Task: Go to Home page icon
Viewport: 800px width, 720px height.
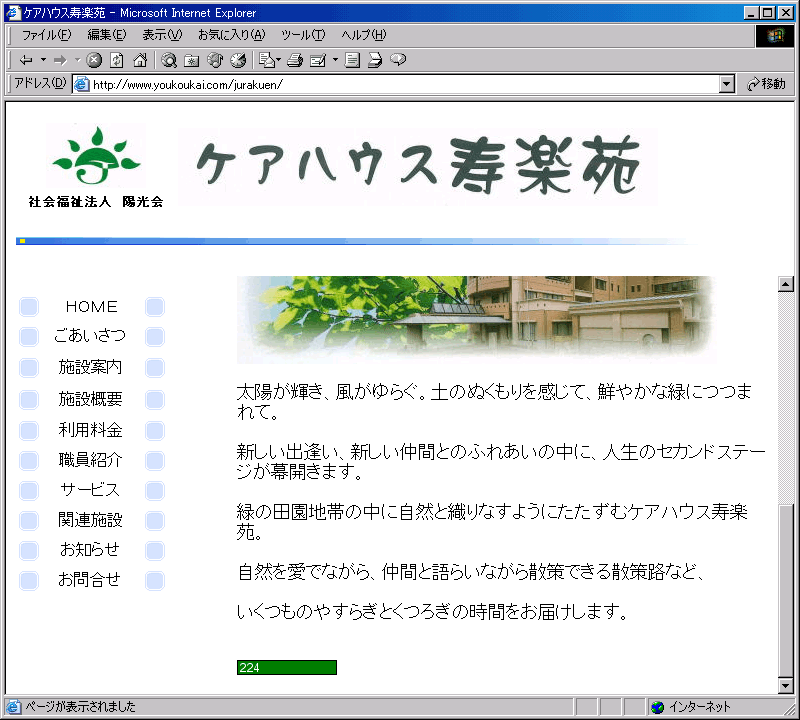Action: click(x=140, y=60)
